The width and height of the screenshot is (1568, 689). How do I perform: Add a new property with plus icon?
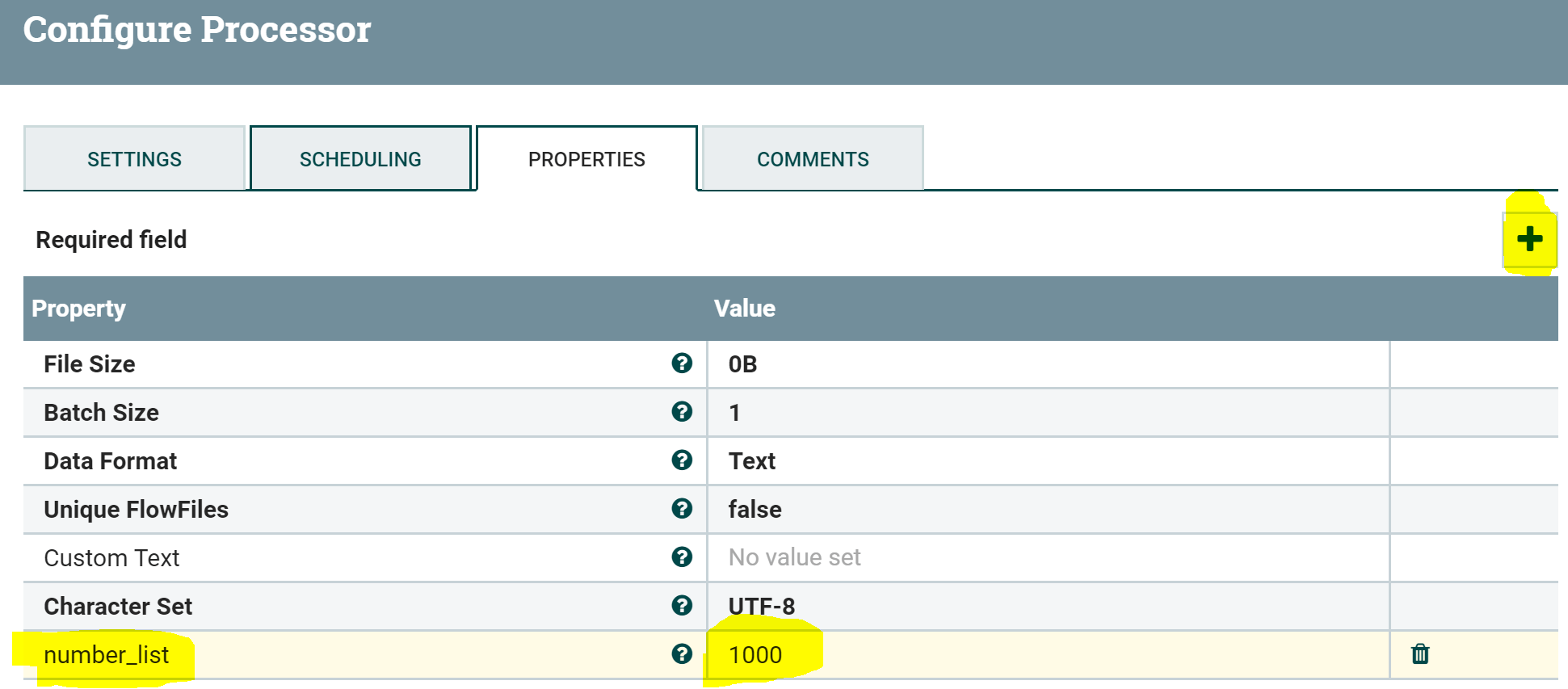pyautogui.click(x=1529, y=239)
